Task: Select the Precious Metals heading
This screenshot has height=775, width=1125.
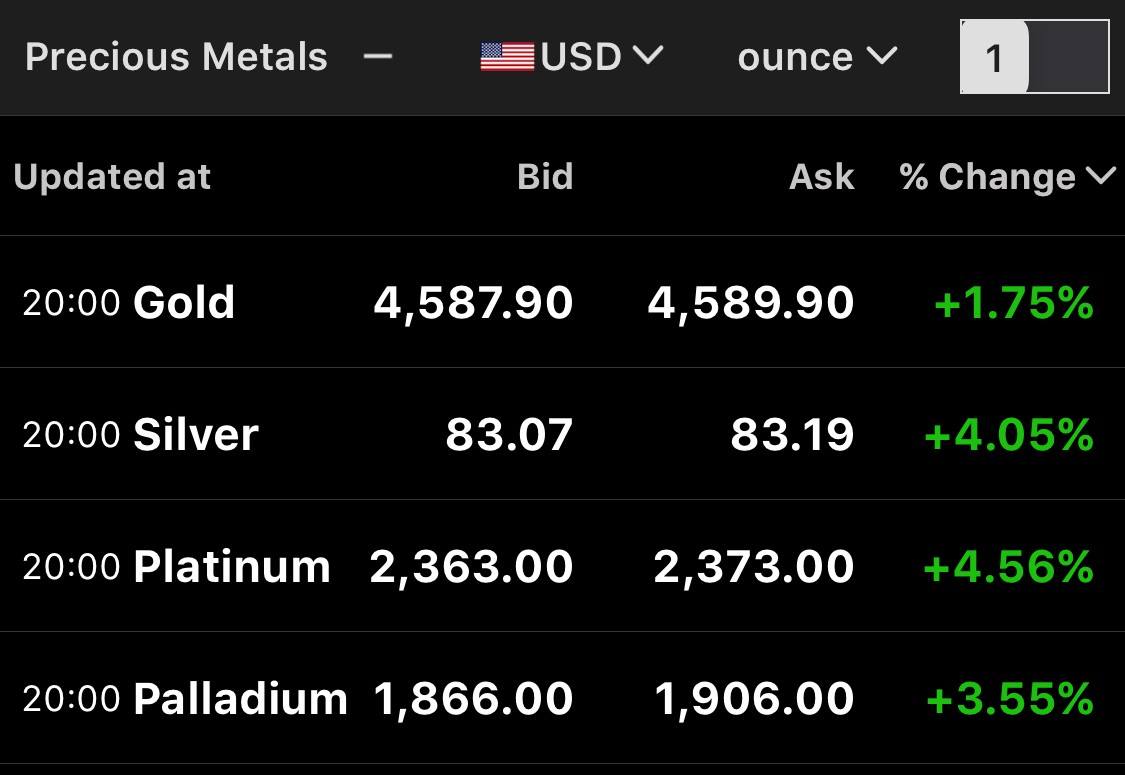Action: click(x=176, y=57)
